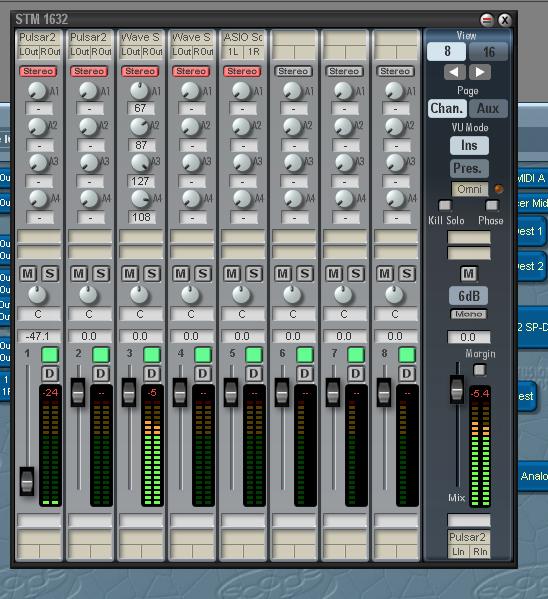This screenshot has width=548, height=599.
Task: Click the D button on channel 5
Action: coord(254,374)
